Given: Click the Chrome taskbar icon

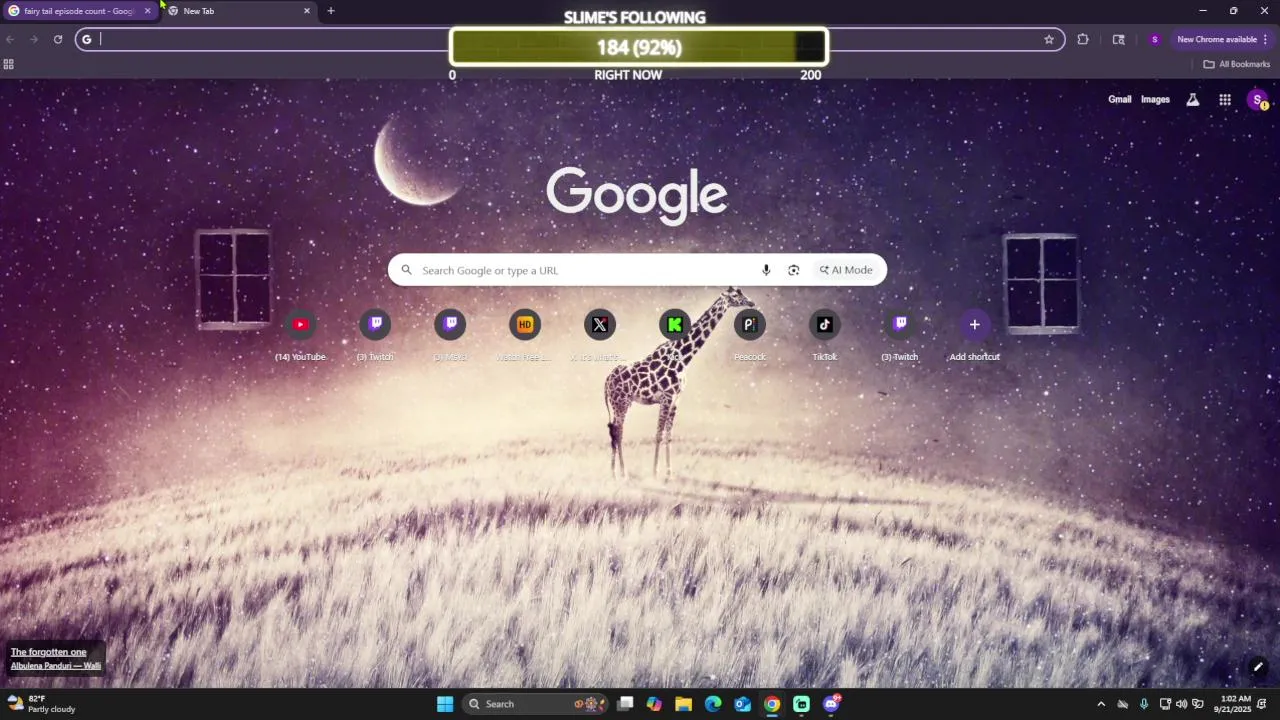Looking at the screenshot, I should point(772,704).
